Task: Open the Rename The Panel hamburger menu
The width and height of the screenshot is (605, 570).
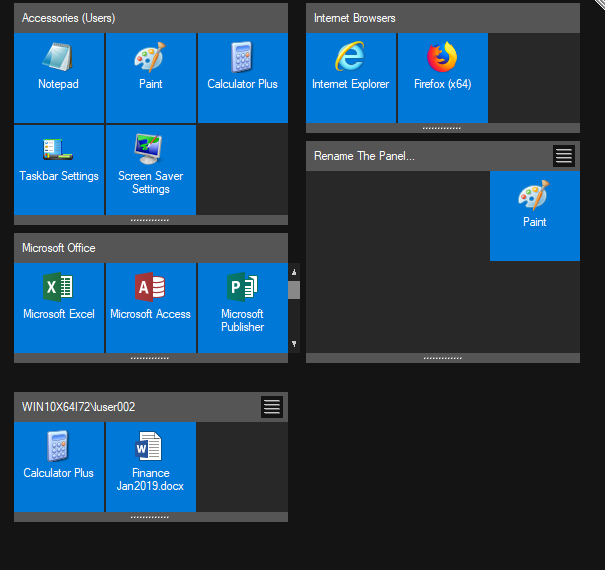Action: (x=564, y=156)
